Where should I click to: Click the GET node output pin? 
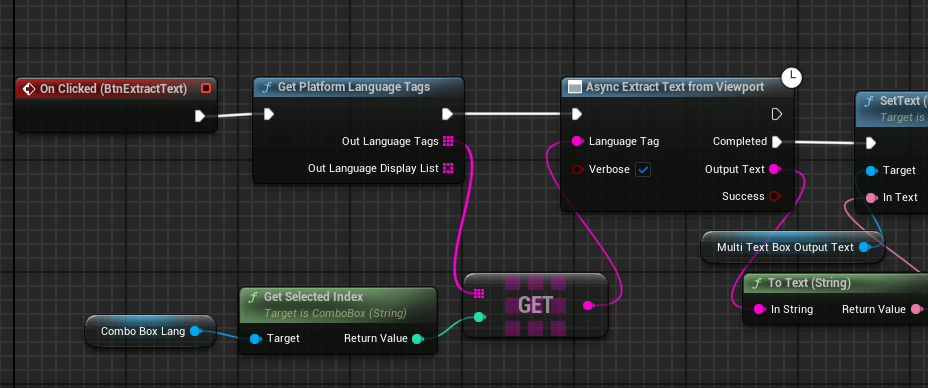click(588, 305)
